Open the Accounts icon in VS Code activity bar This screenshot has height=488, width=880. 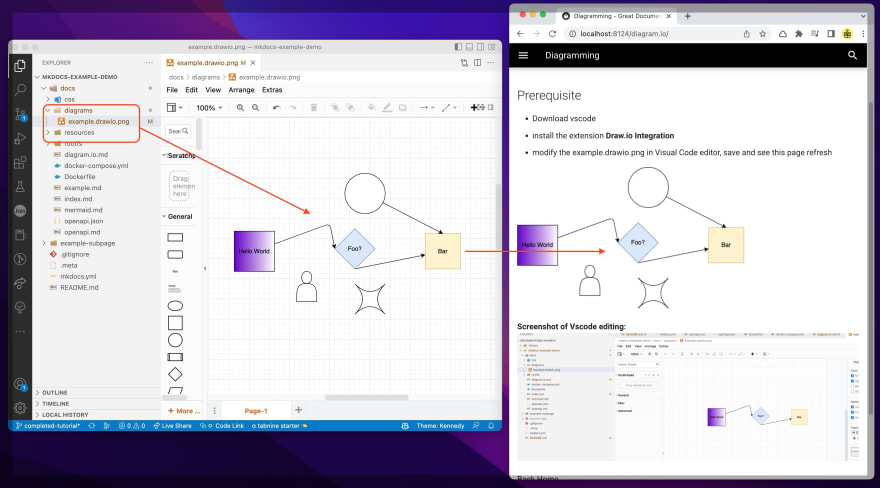pos(20,384)
